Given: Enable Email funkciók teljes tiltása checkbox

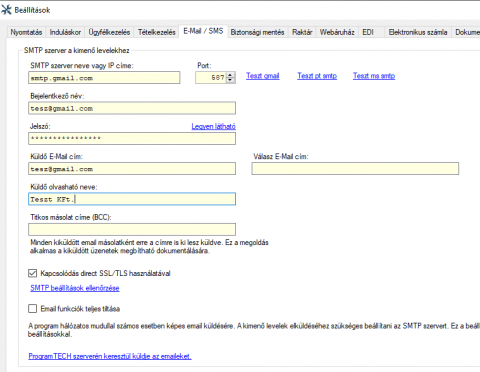Looking at the screenshot, I should pos(33,309).
